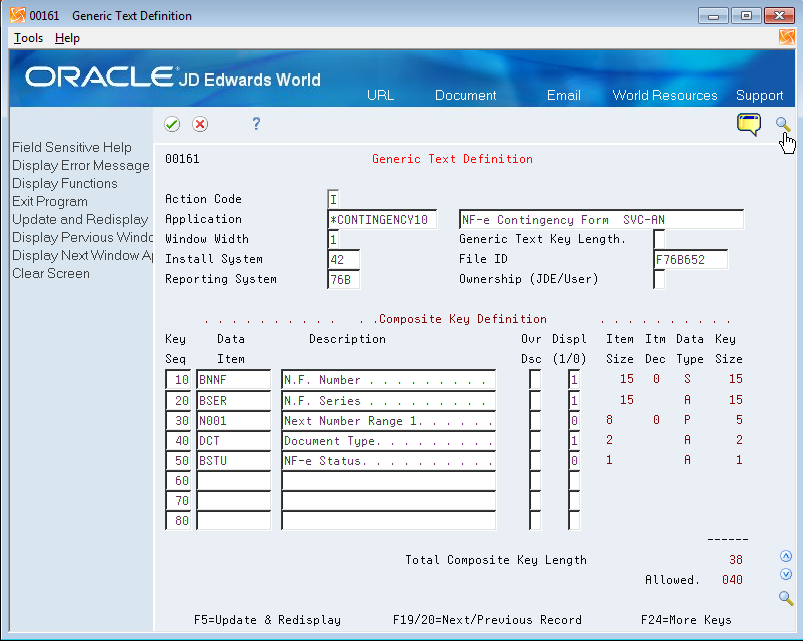Open the Tools menu
803x641 pixels.
28,38
